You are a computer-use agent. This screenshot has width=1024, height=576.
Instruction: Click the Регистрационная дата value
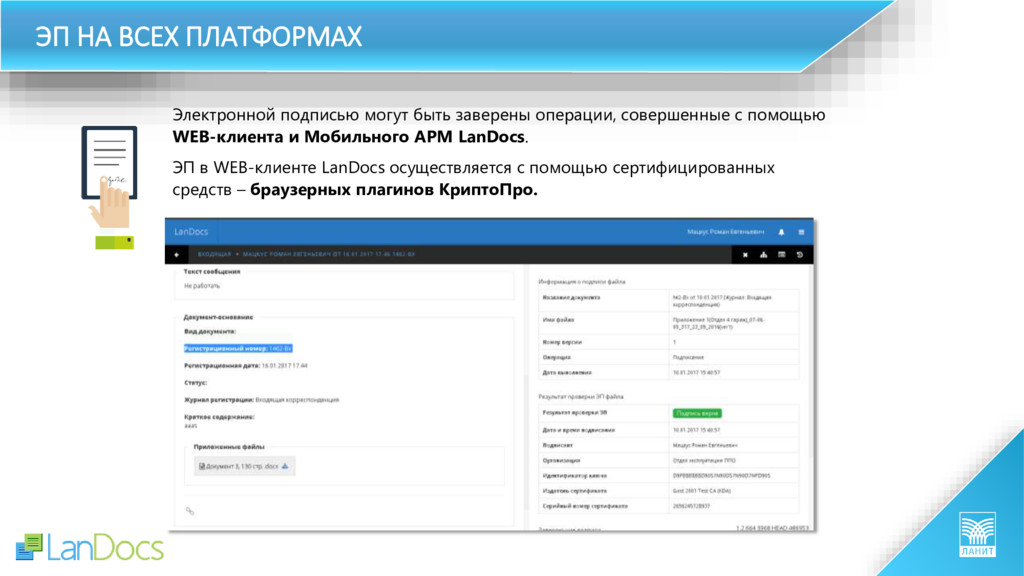point(284,366)
